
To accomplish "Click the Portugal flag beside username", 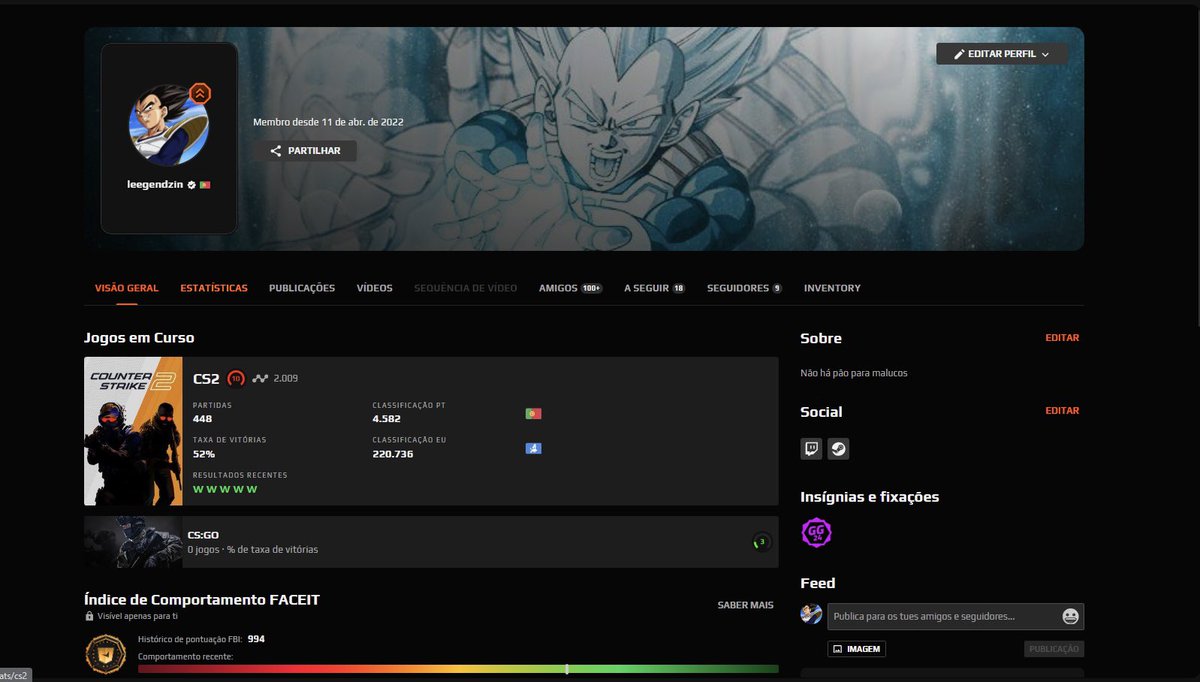I will pos(204,185).
